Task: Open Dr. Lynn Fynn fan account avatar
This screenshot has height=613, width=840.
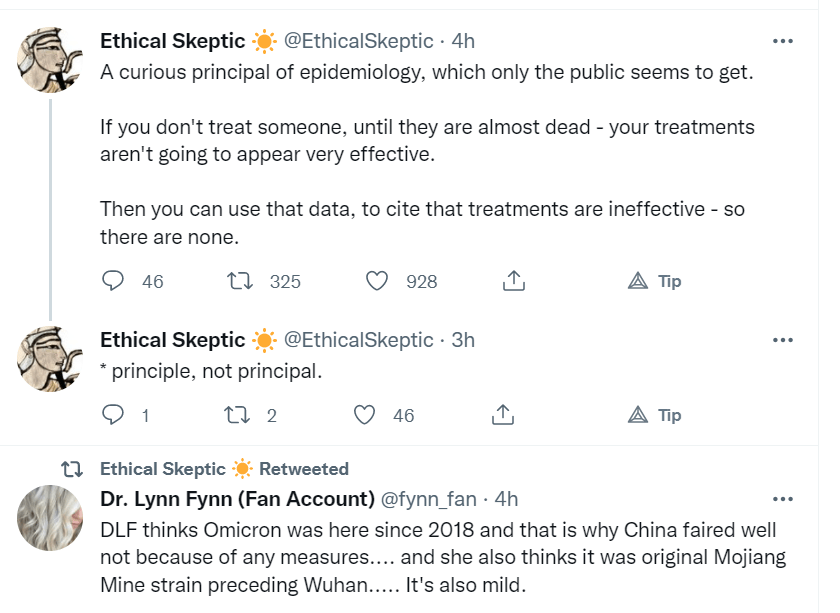Action: coord(48,517)
